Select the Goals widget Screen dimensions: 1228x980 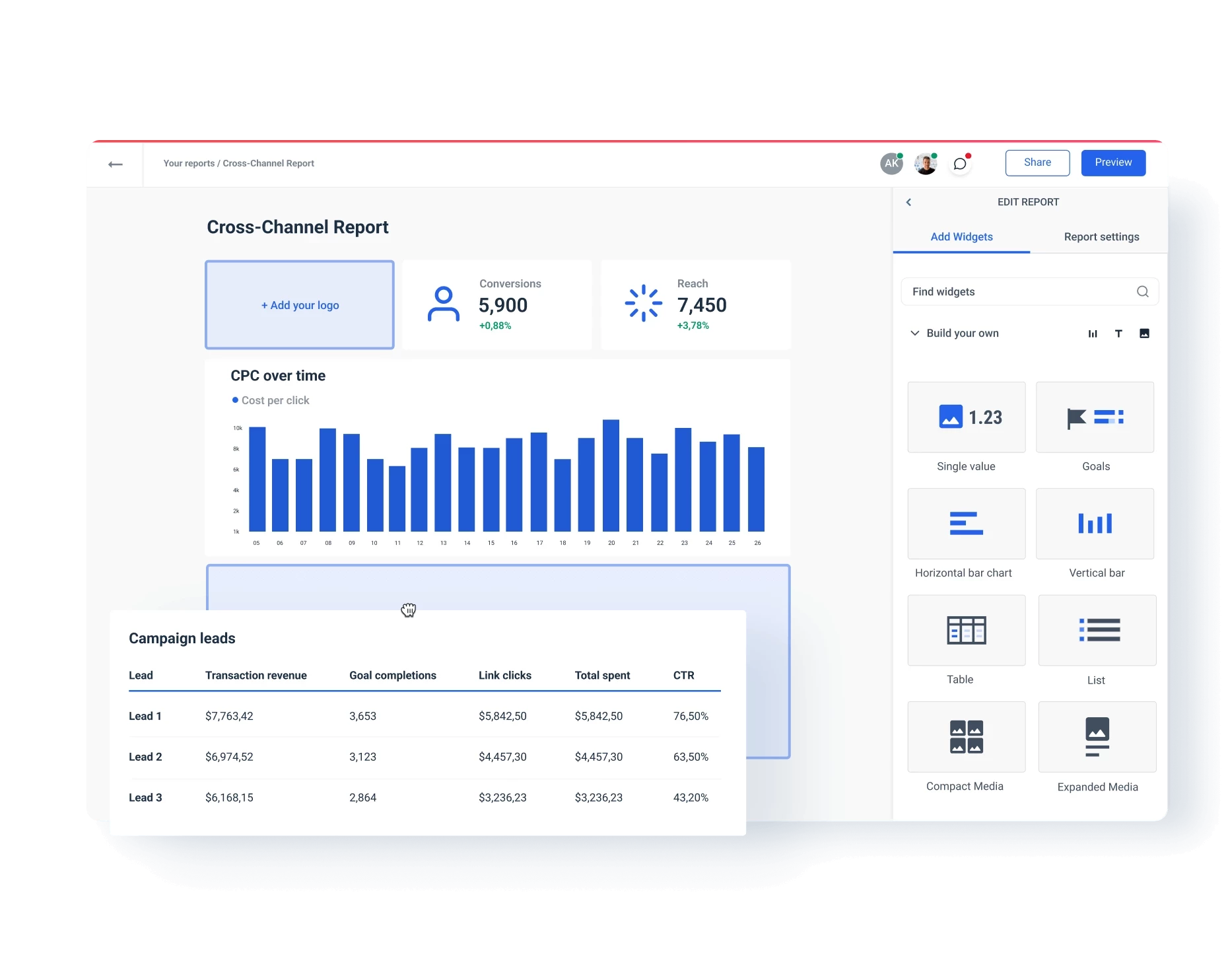pos(1095,417)
